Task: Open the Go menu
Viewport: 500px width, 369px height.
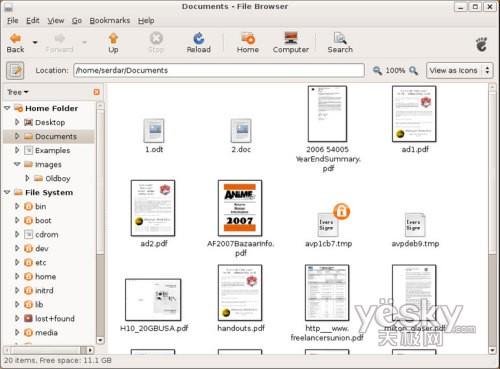Action: [x=77, y=21]
